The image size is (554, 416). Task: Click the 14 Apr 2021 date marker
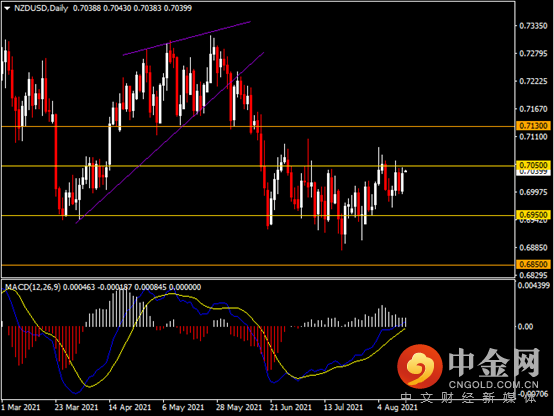point(130,407)
